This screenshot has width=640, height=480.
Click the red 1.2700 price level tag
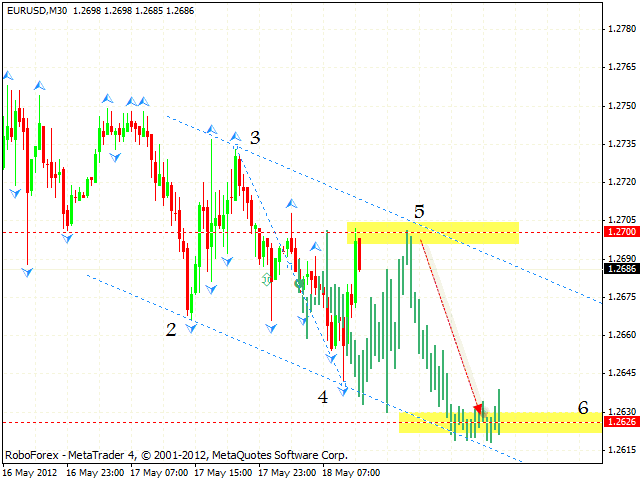(621, 232)
